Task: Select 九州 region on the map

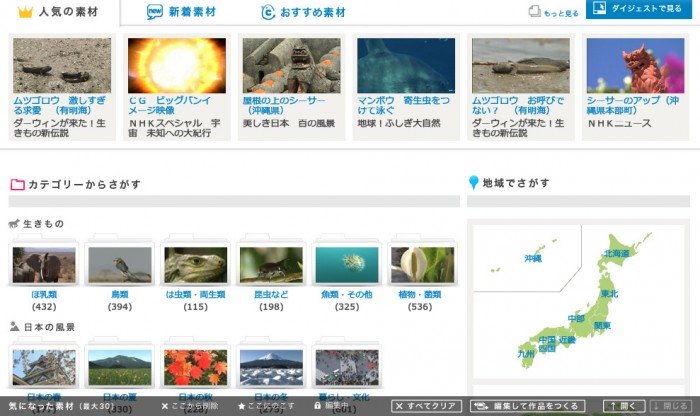Action: (x=525, y=353)
